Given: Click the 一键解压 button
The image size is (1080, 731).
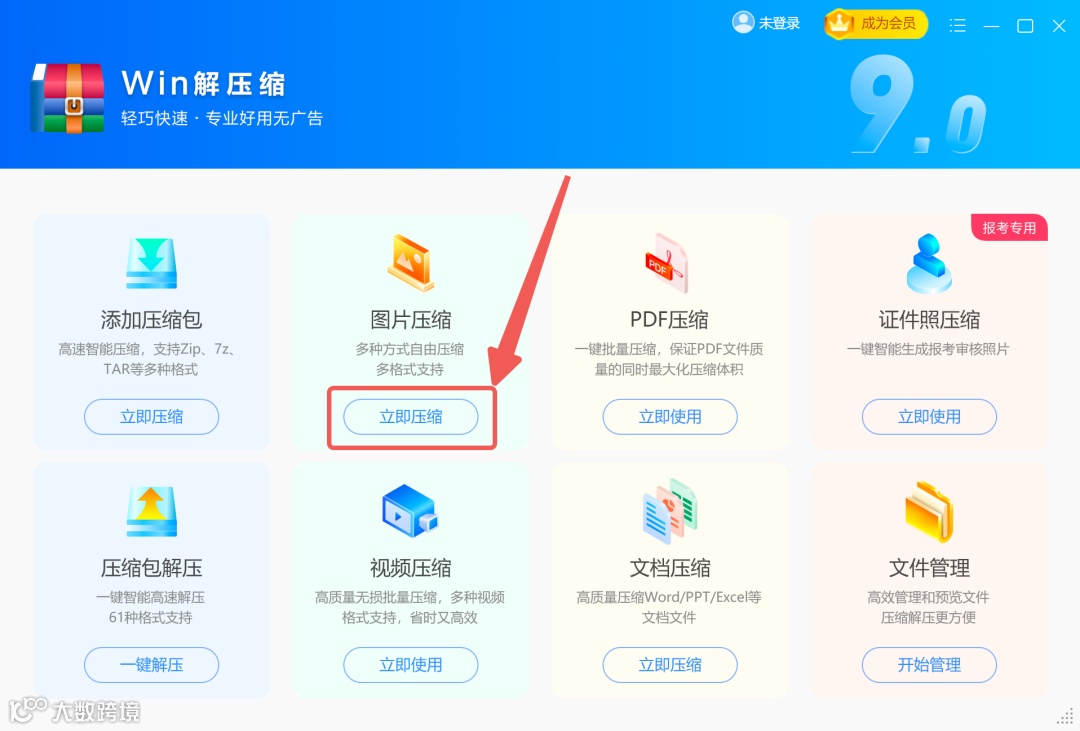Looking at the screenshot, I should click(x=152, y=665).
